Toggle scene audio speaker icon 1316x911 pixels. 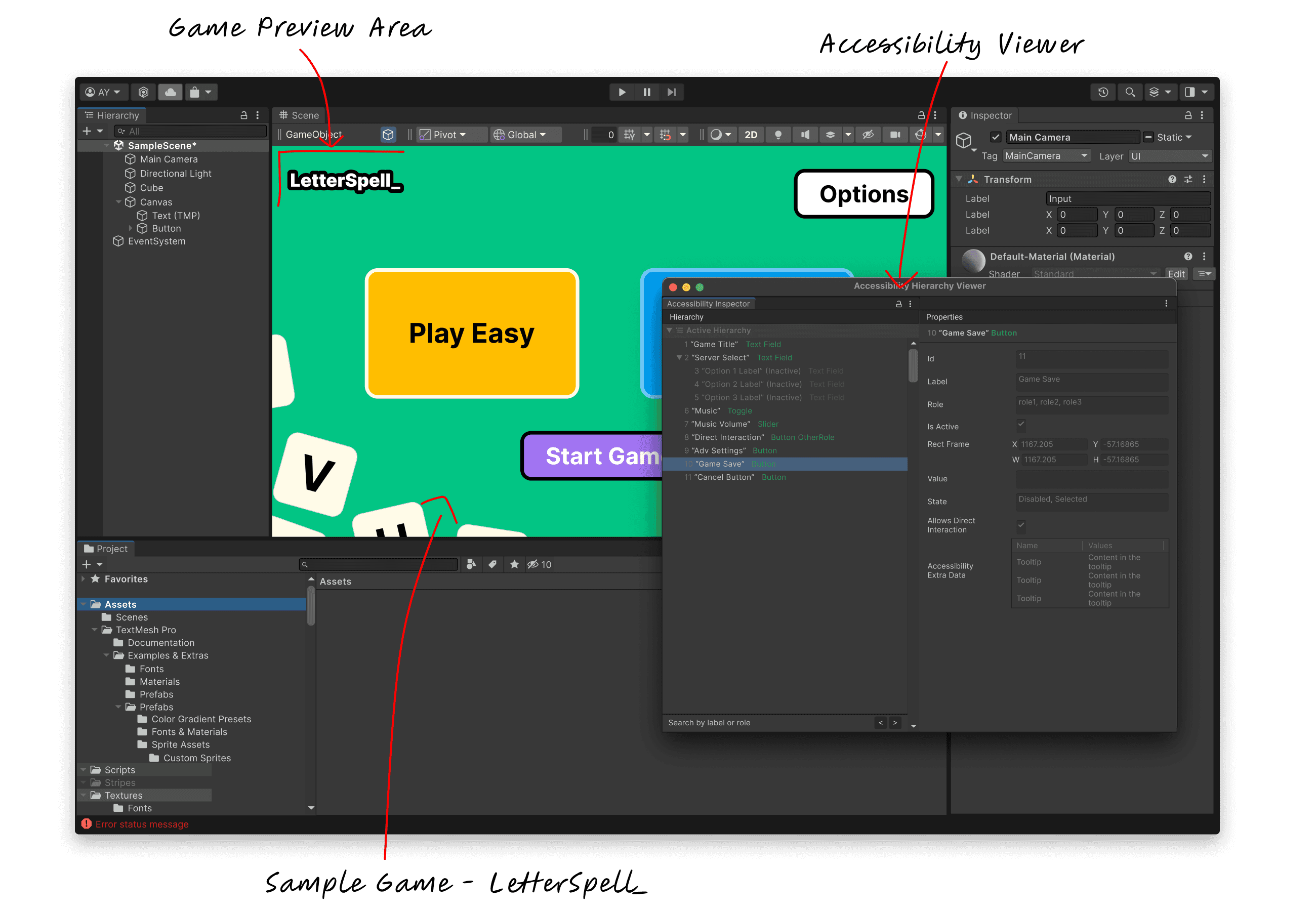tap(805, 135)
